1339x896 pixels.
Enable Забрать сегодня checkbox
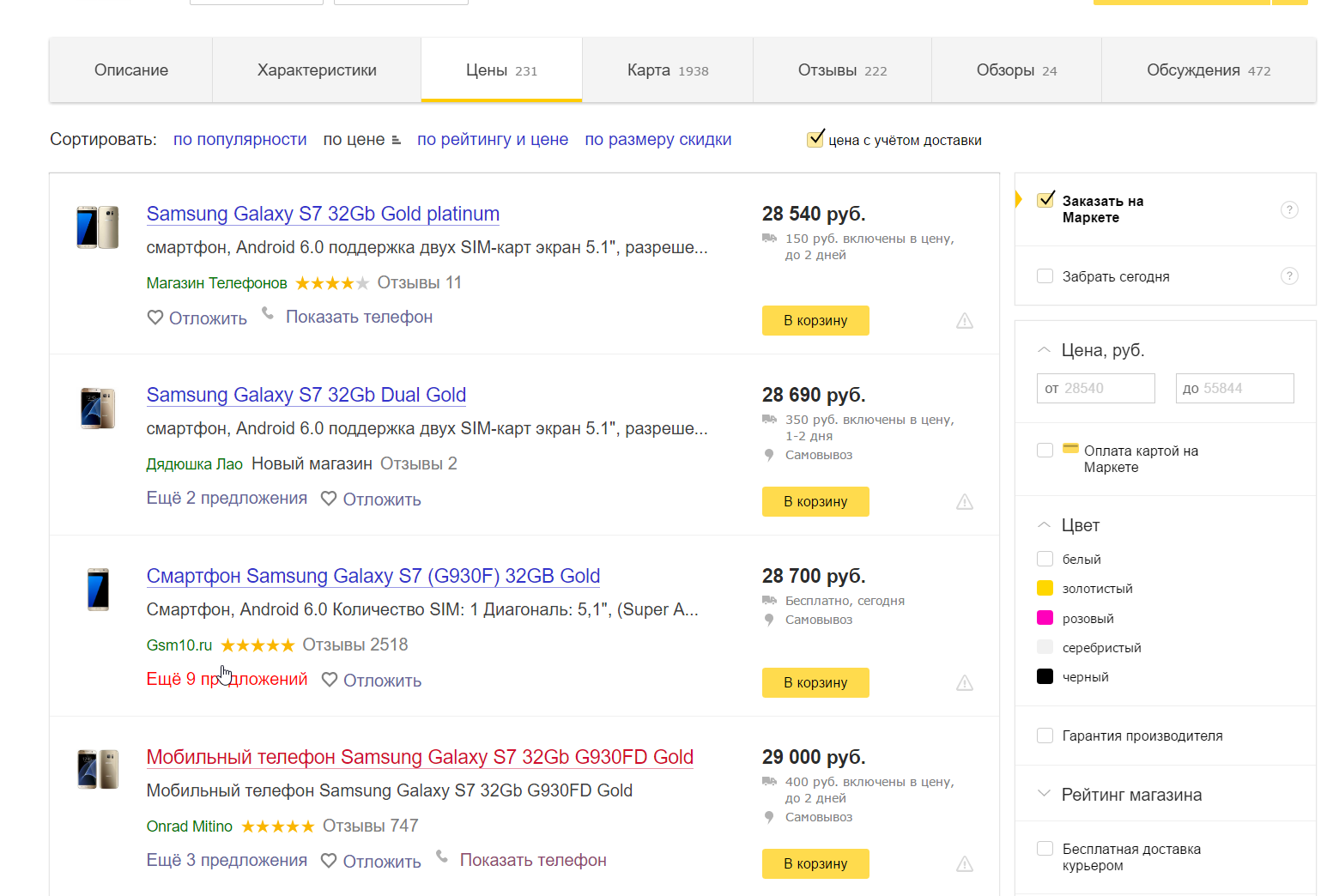click(1045, 276)
